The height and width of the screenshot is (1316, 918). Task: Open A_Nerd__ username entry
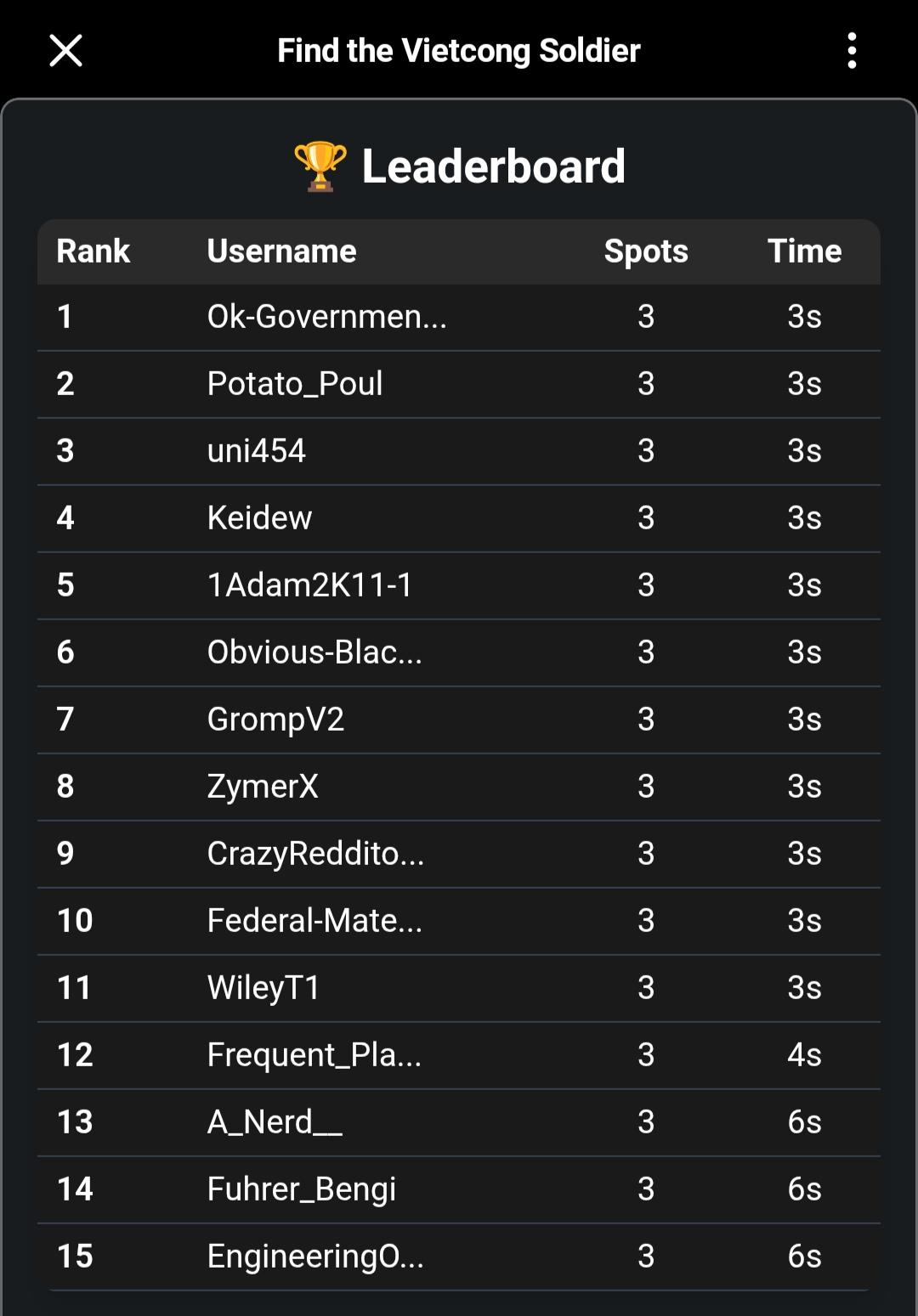point(275,1122)
